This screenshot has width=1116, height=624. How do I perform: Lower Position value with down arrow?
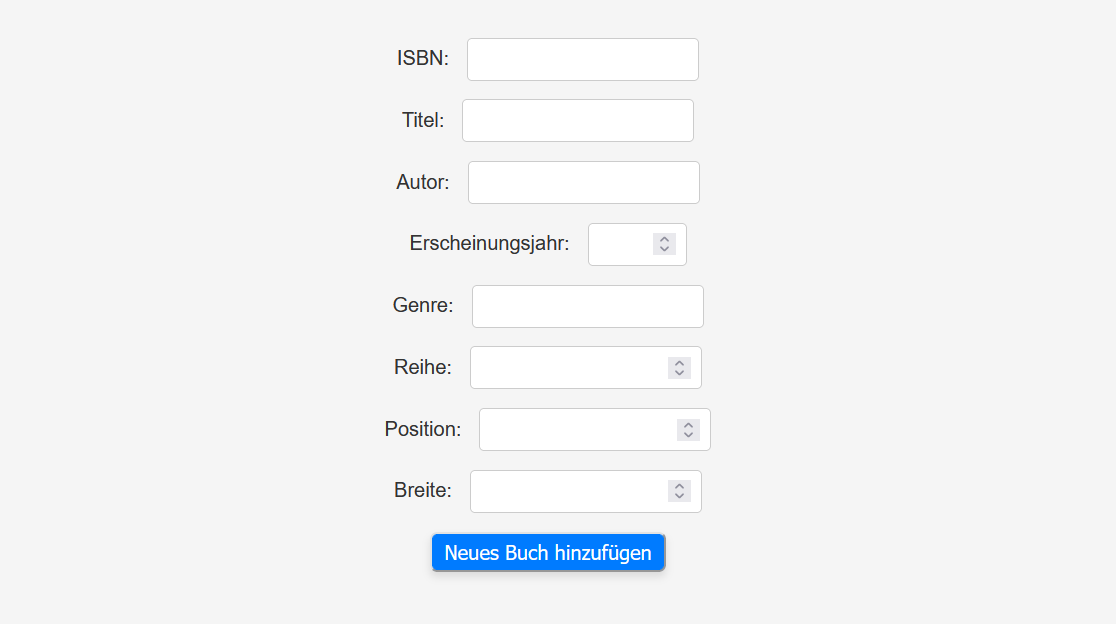688,435
